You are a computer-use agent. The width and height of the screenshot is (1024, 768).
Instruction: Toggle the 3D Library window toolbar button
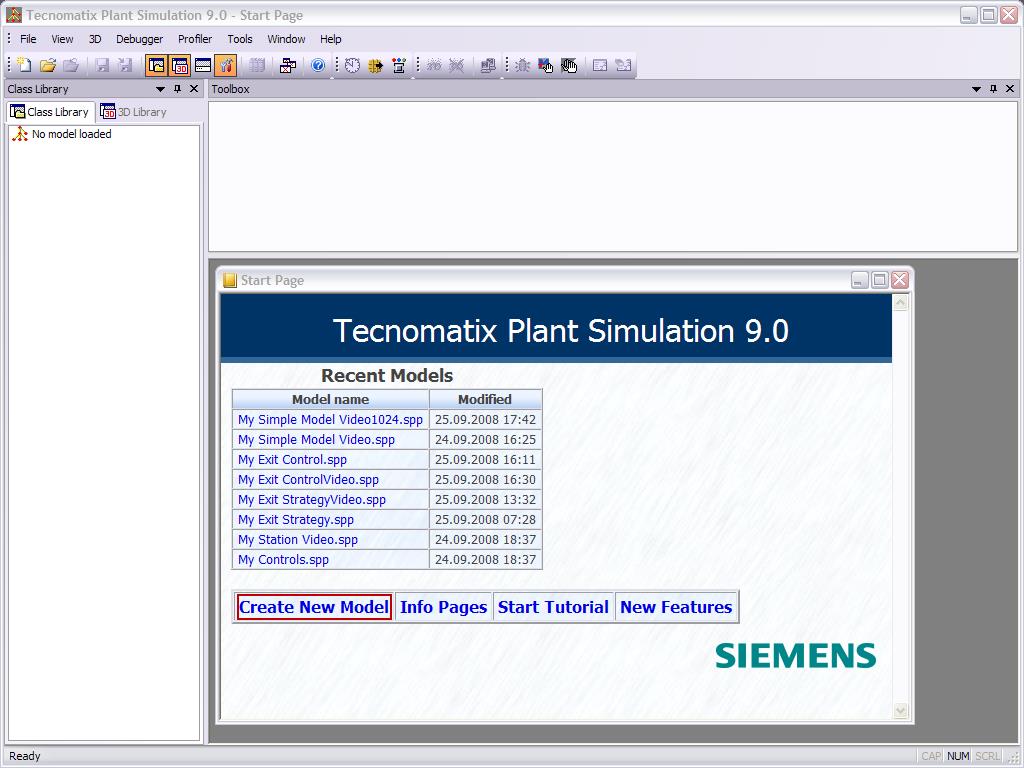(x=180, y=65)
